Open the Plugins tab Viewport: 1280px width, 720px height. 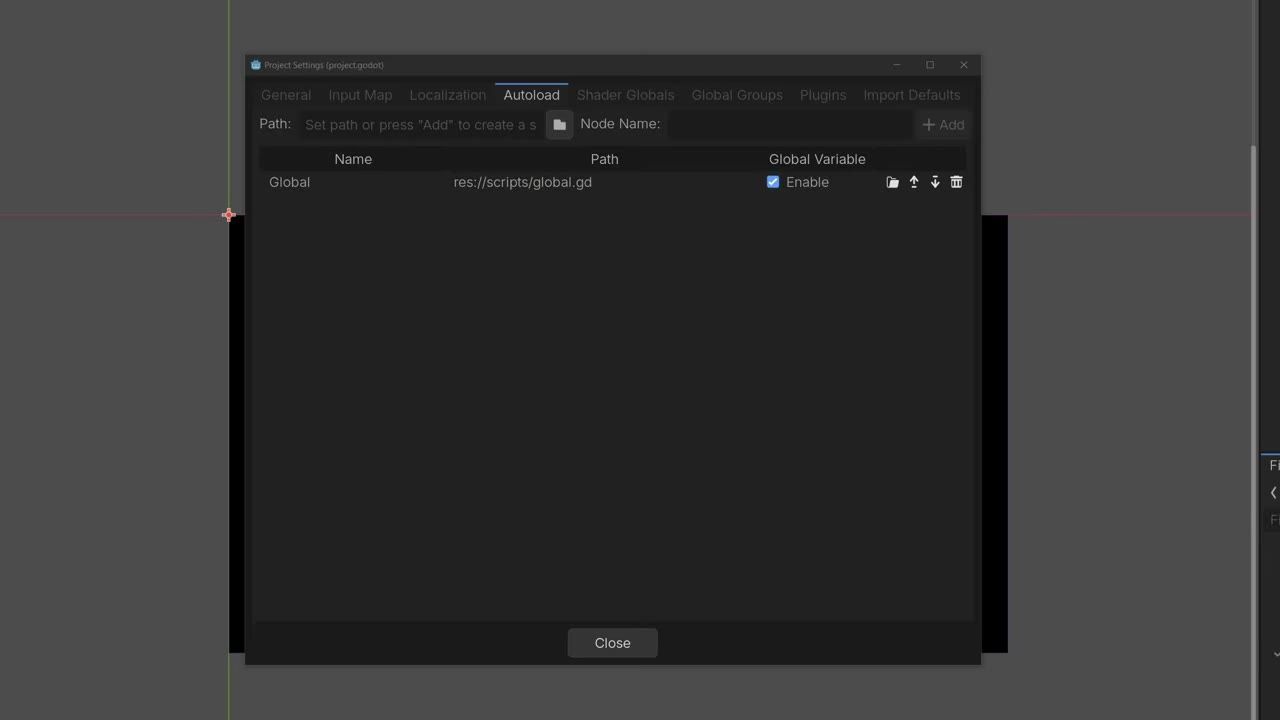click(823, 95)
